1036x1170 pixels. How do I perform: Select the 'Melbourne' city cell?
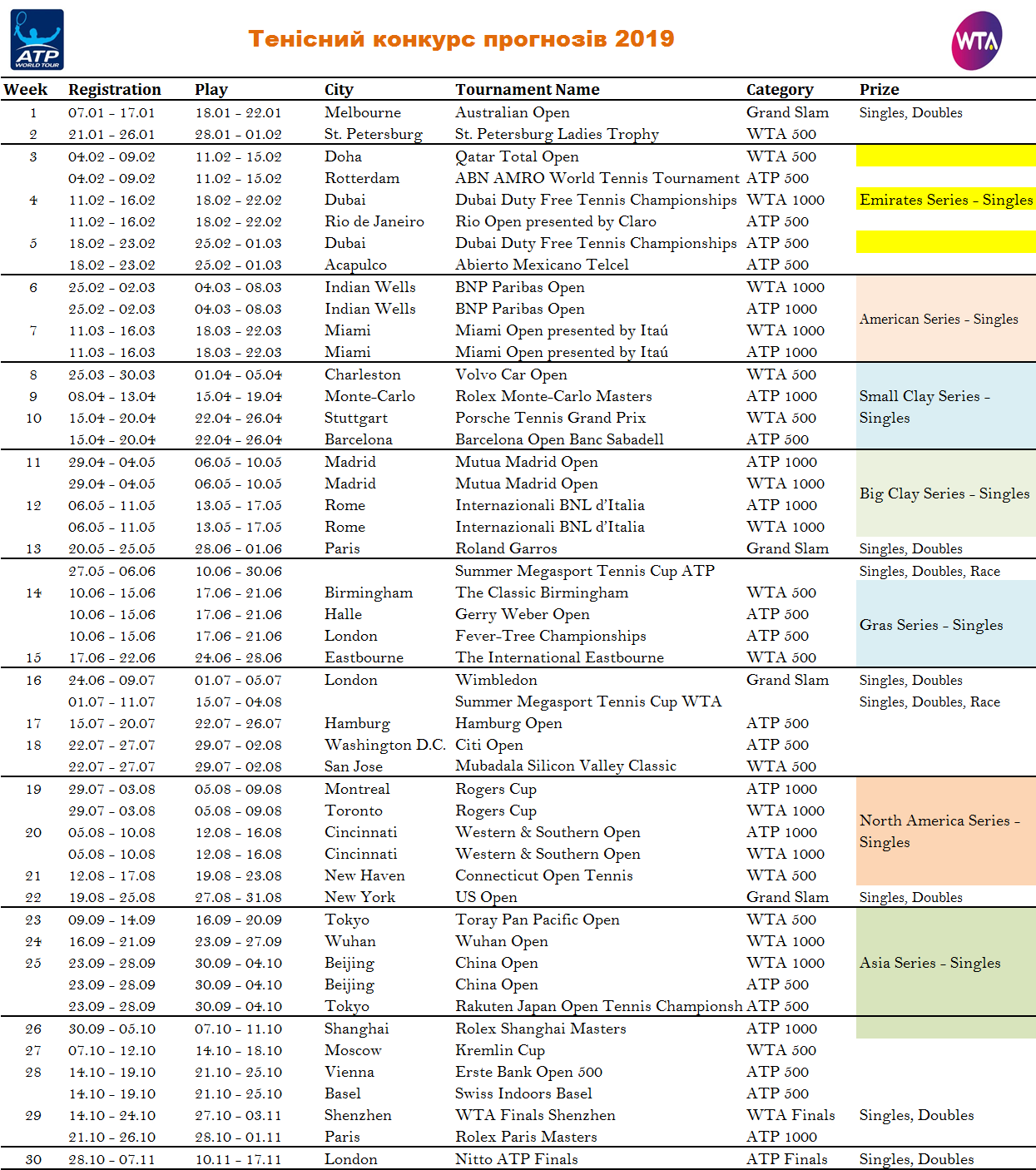pos(363,112)
